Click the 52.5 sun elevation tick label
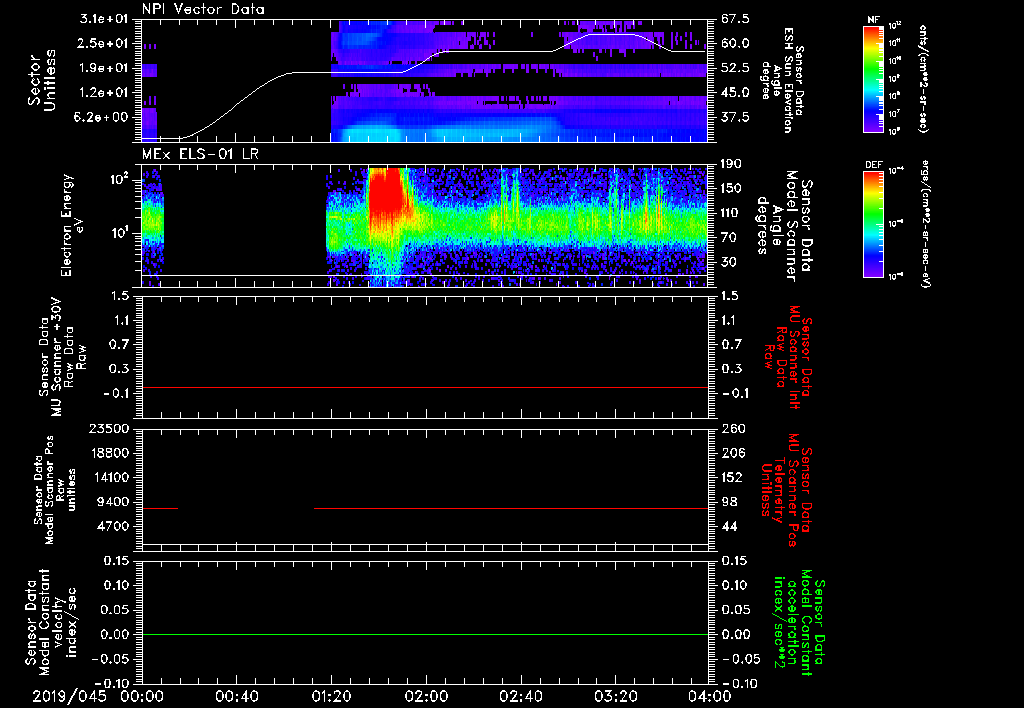 pyautogui.click(x=735, y=68)
